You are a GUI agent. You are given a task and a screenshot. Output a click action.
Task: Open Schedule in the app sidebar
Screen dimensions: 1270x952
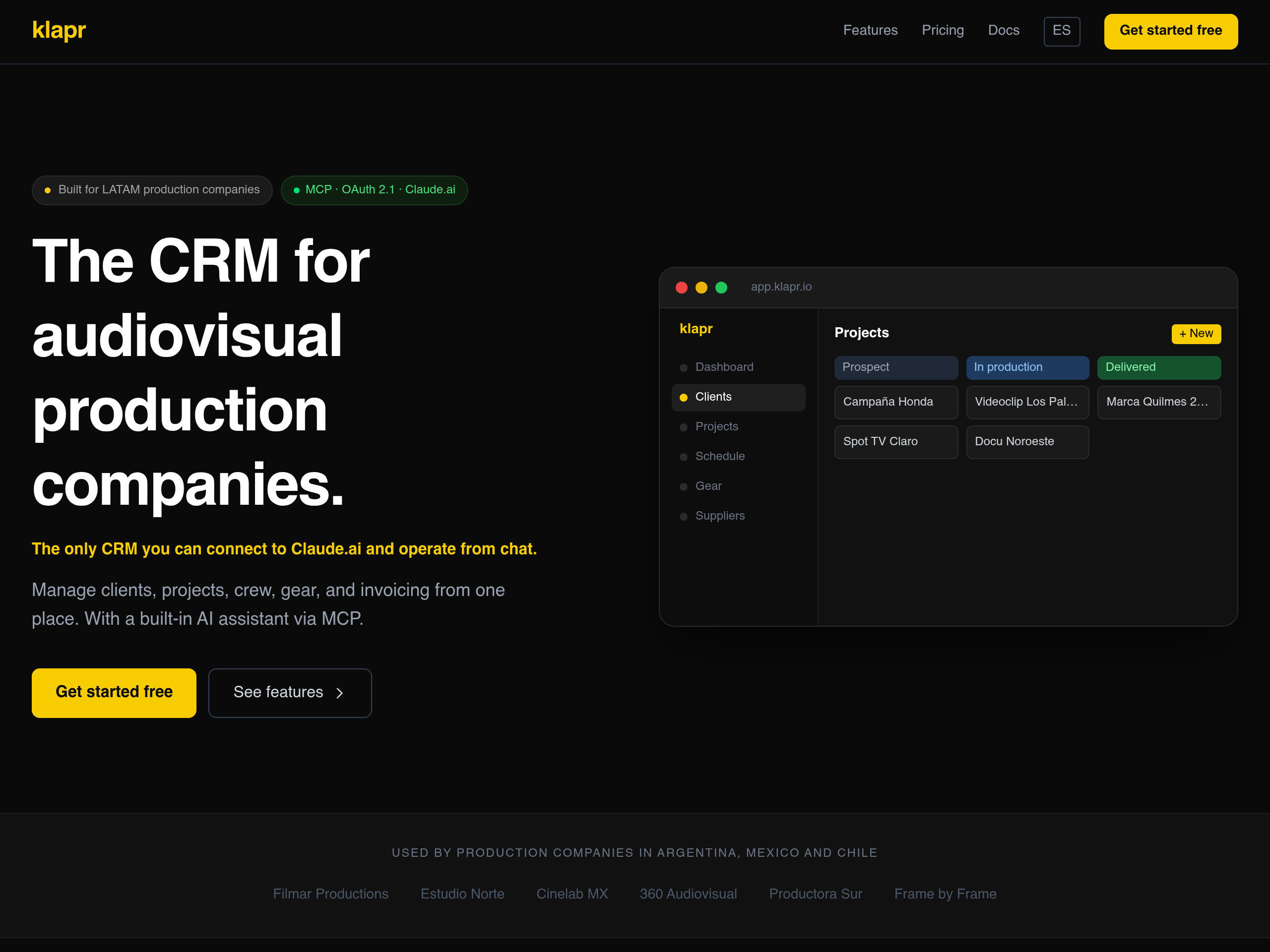[738, 457]
